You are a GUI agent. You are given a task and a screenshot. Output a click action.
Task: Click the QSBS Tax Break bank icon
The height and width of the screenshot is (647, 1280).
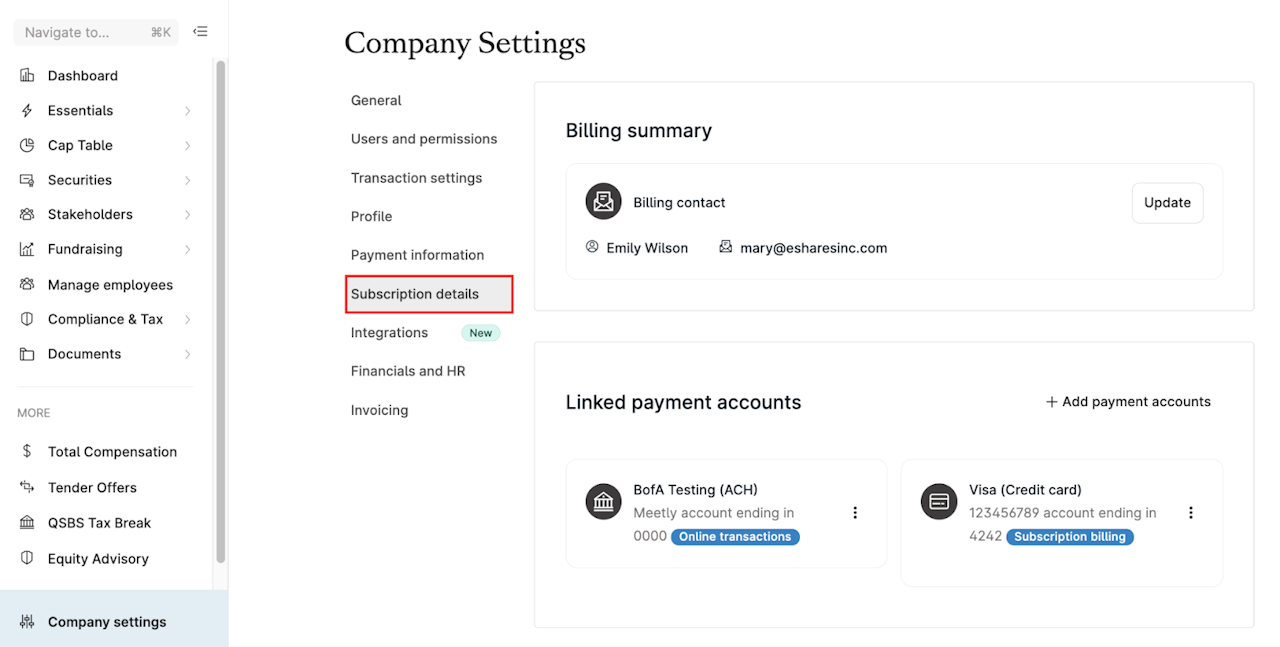(27, 523)
